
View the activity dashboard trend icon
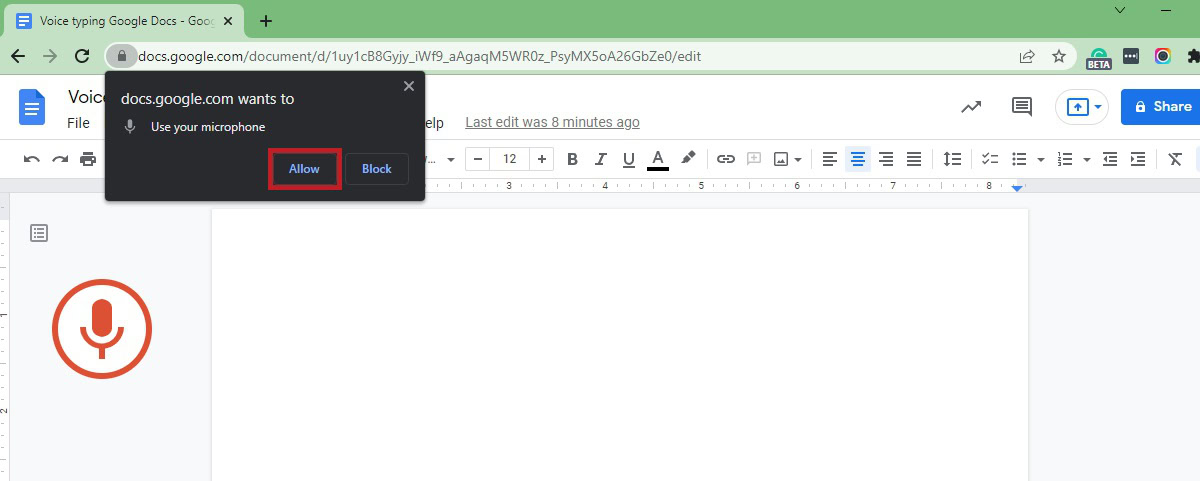971,106
